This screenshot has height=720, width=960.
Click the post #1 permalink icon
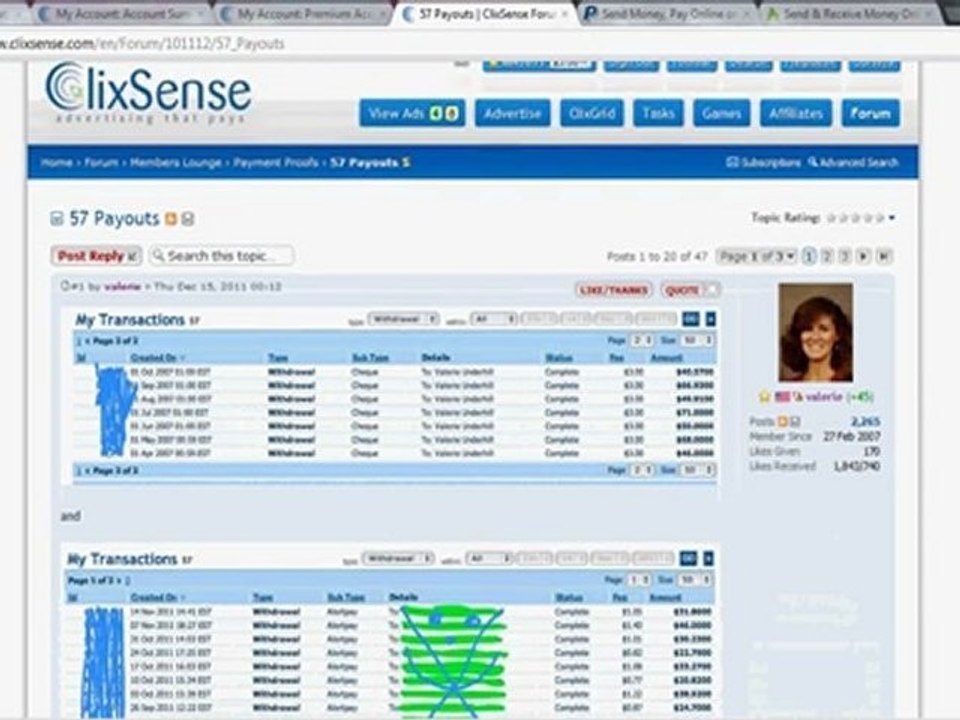click(x=65, y=286)
